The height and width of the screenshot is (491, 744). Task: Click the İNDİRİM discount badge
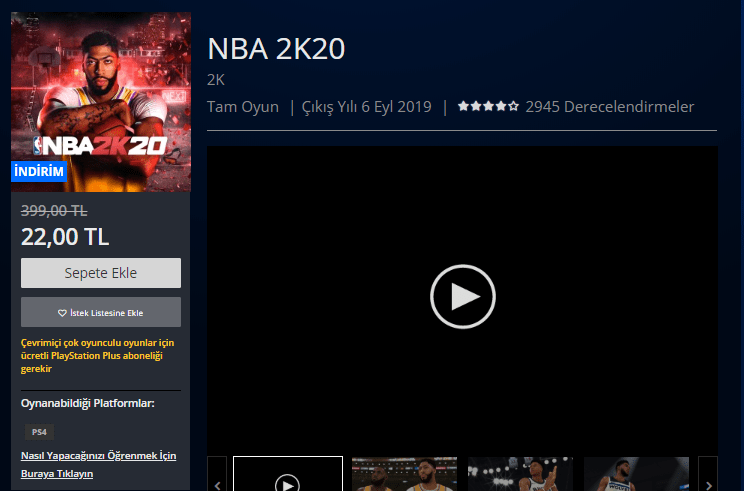tap(39, 171)
